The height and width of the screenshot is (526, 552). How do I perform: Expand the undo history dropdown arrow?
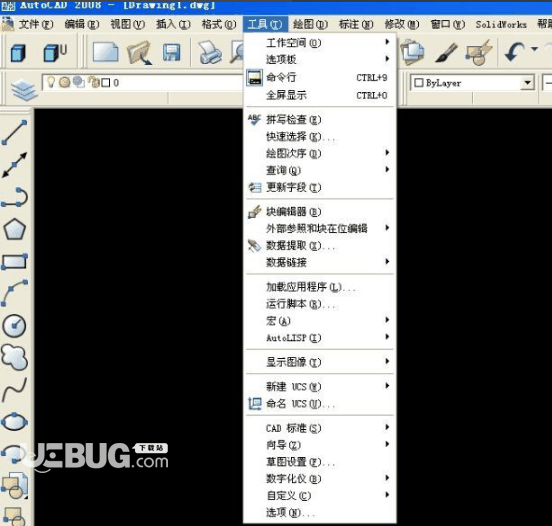click(534, 49)
